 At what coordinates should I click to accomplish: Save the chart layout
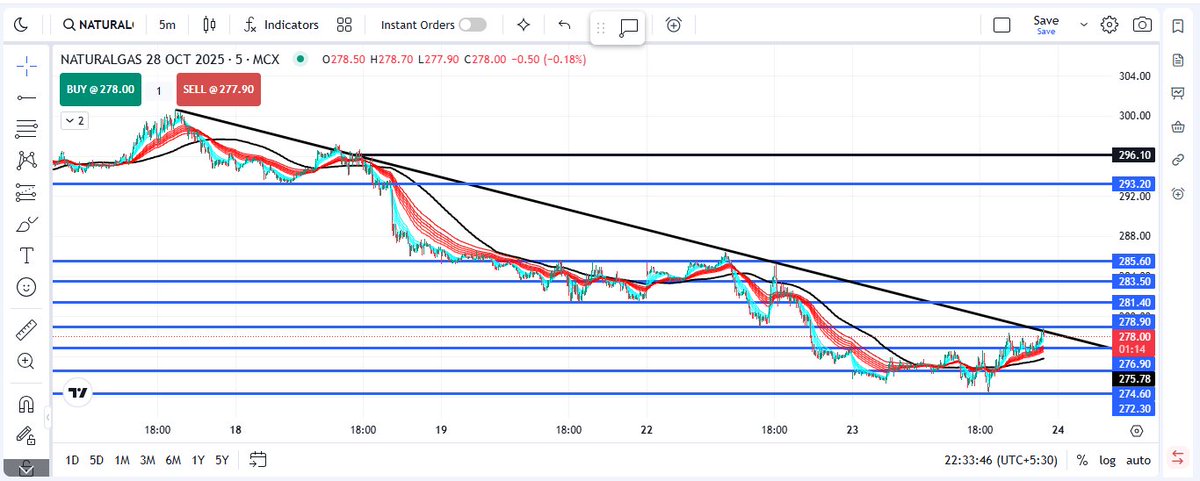coord(1046,25)
